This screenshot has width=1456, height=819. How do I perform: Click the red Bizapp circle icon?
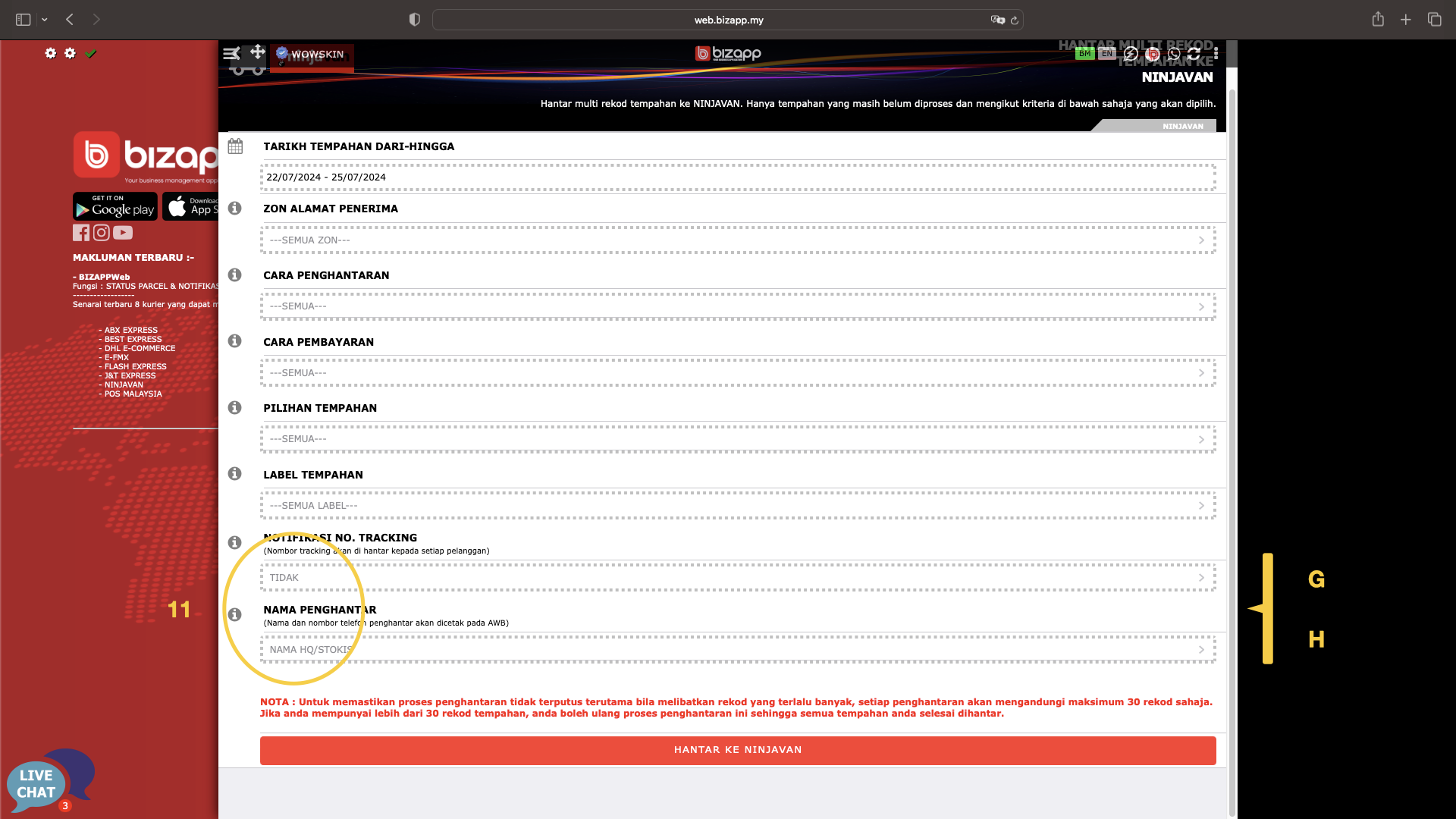1153,54
